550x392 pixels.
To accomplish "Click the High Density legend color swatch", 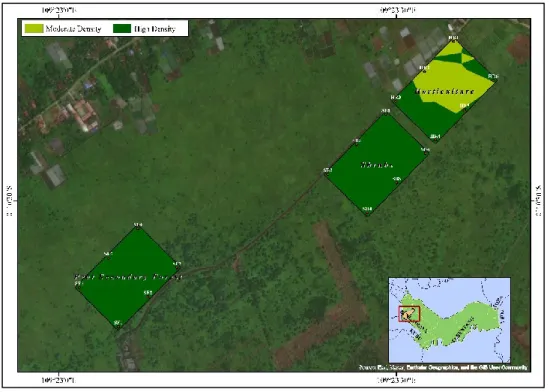I will coord(122,28).
